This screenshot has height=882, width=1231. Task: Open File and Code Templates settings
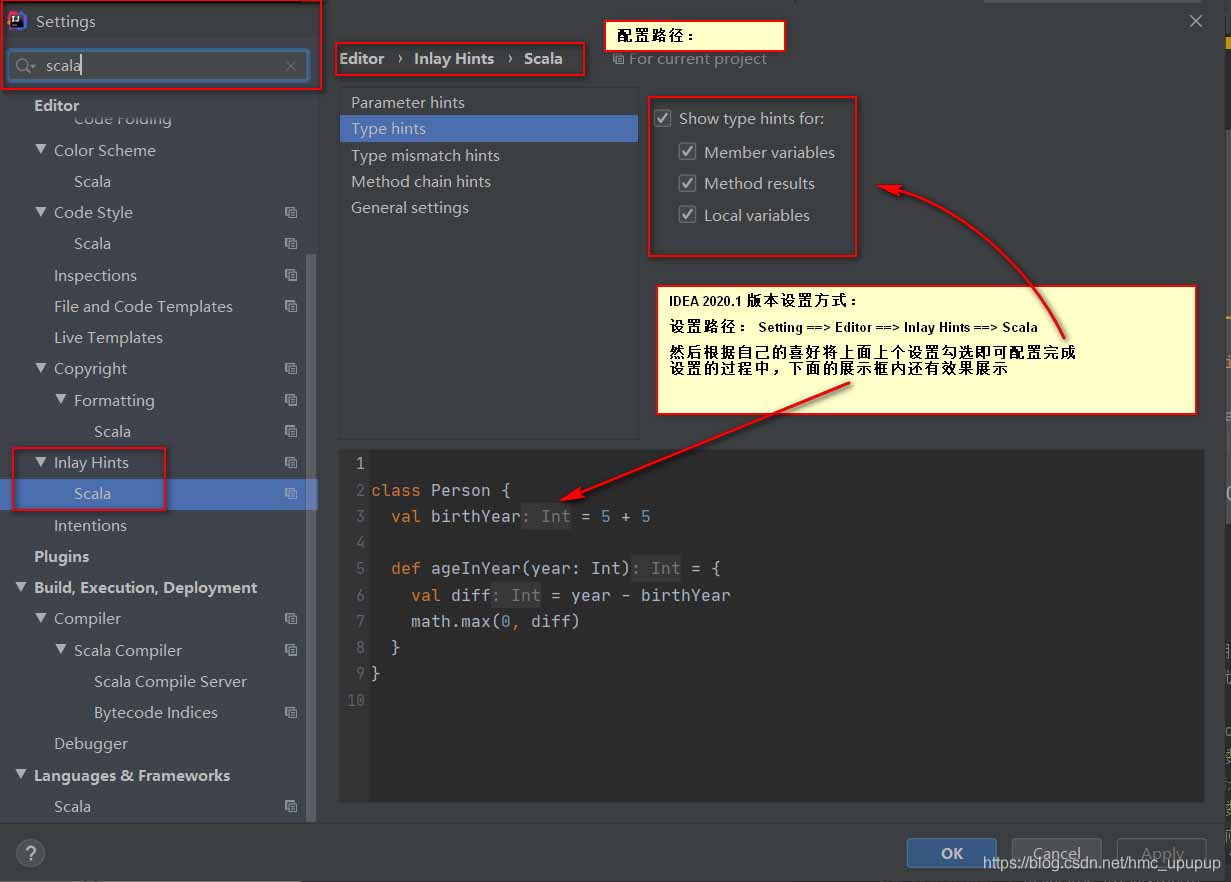coord(143,306)
